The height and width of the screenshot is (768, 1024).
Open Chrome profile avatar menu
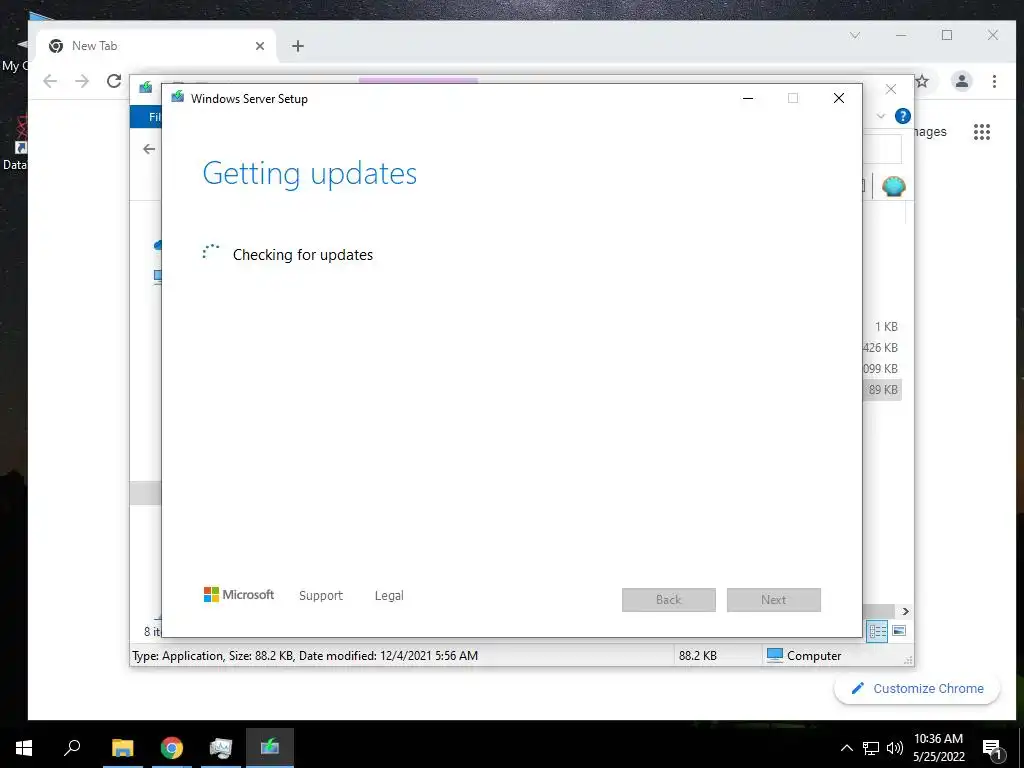[962, 81]
